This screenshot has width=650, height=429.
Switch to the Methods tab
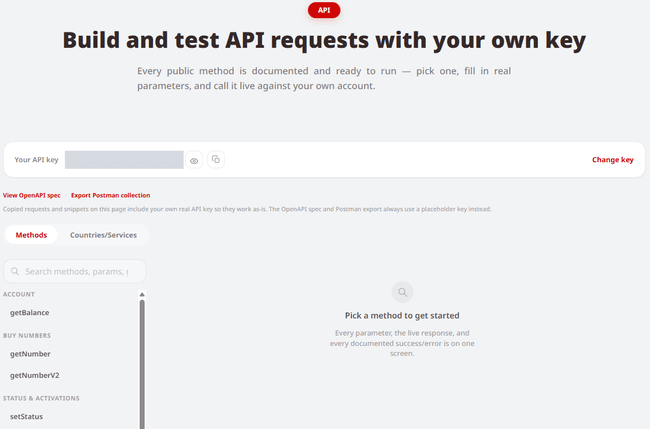pos(31,235)
